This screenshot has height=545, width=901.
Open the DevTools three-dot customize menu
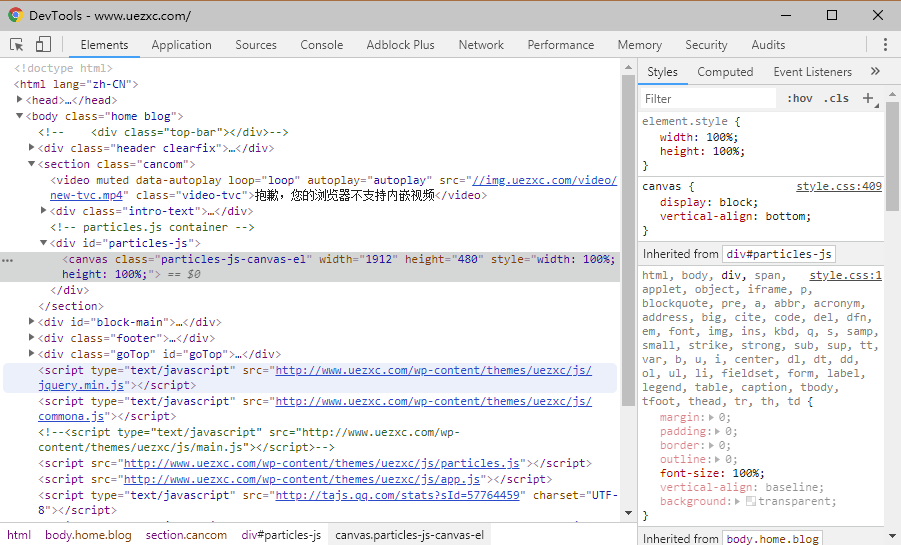pyautogui.click(x=885, y=45)
